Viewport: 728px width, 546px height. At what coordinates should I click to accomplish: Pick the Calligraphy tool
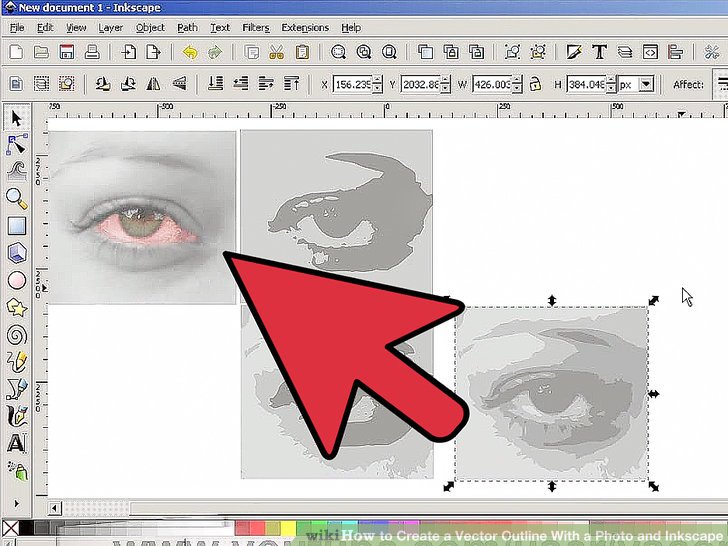pyautogui.click(x=17, y=416)
